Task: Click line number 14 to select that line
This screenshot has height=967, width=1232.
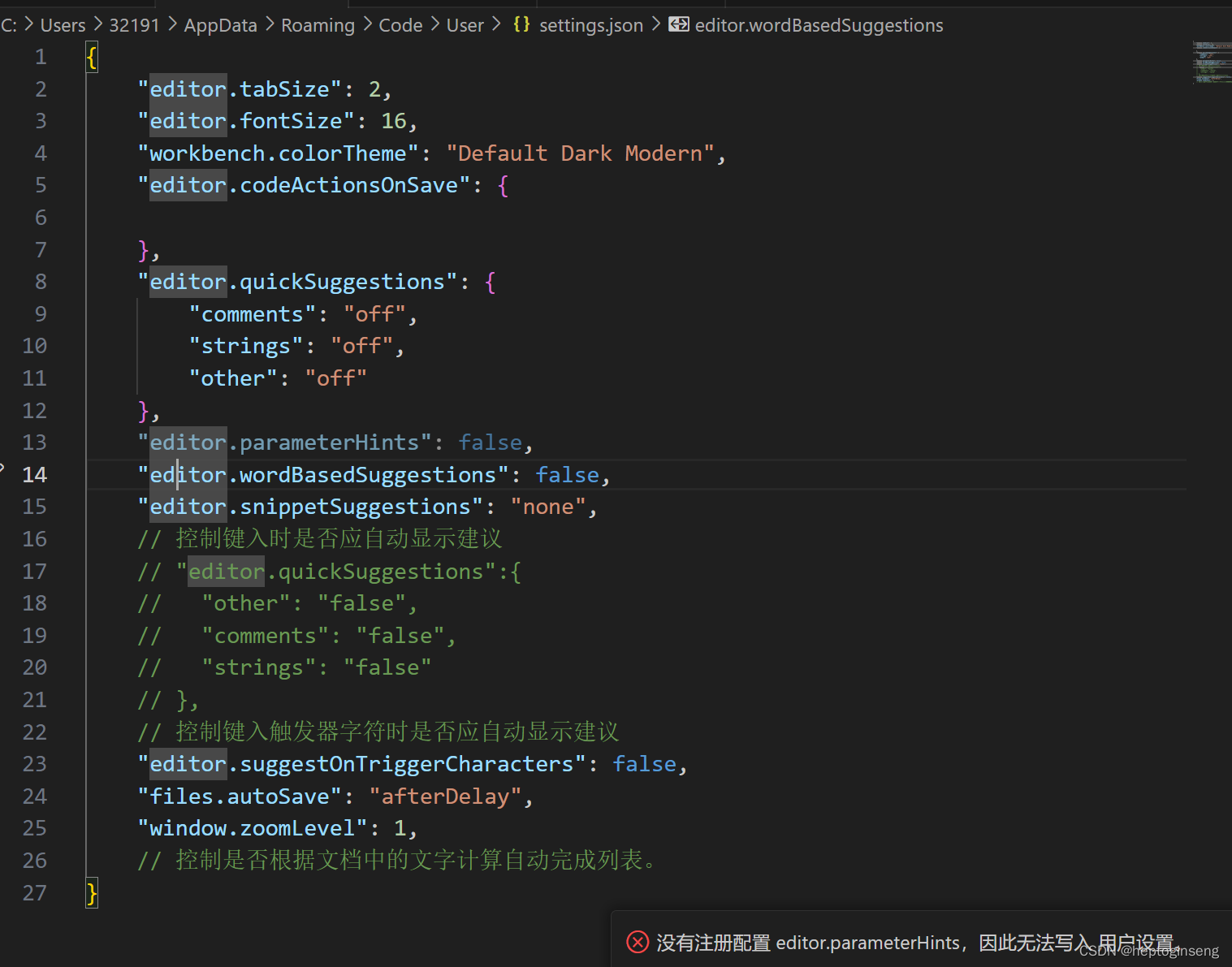Action: pos(34,474)
